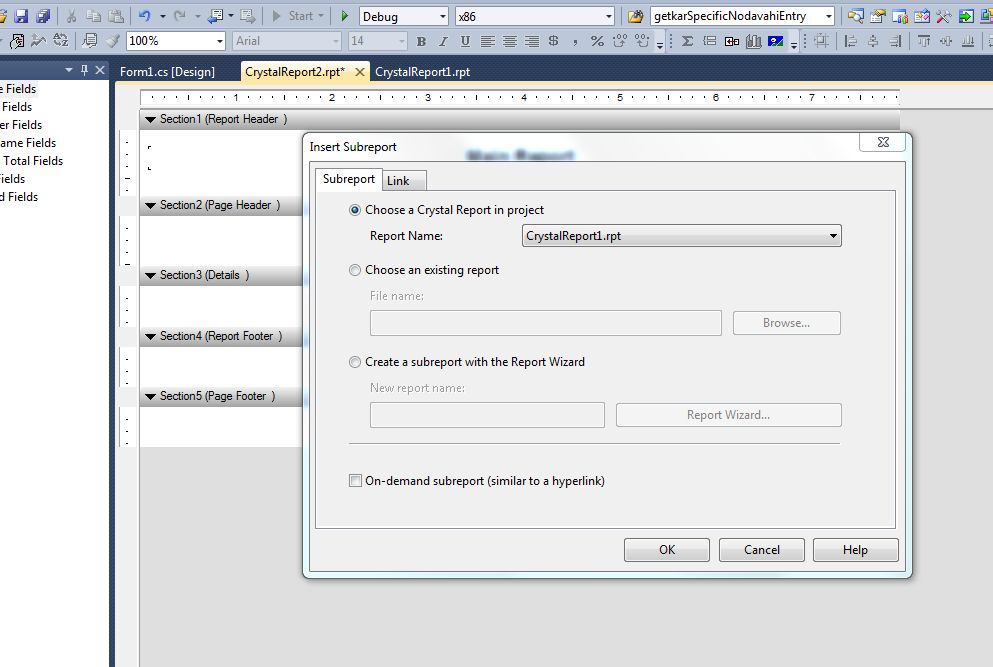Open the Arial font name dropdown
This screenshot has height=667, width=993.
point(287,41)
